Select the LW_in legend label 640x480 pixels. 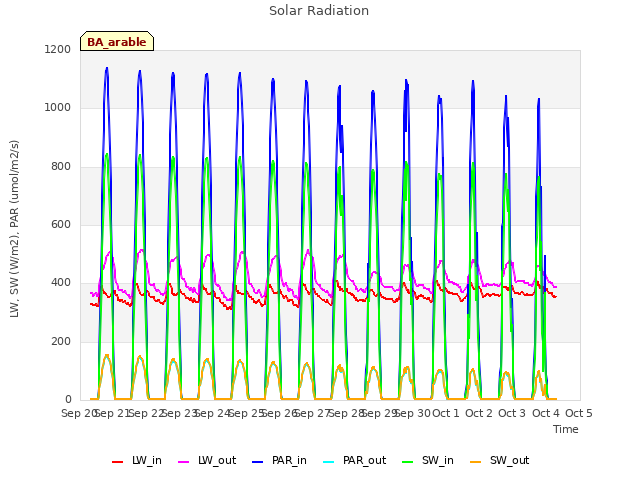pyautogui.click(x=147, y=460)
